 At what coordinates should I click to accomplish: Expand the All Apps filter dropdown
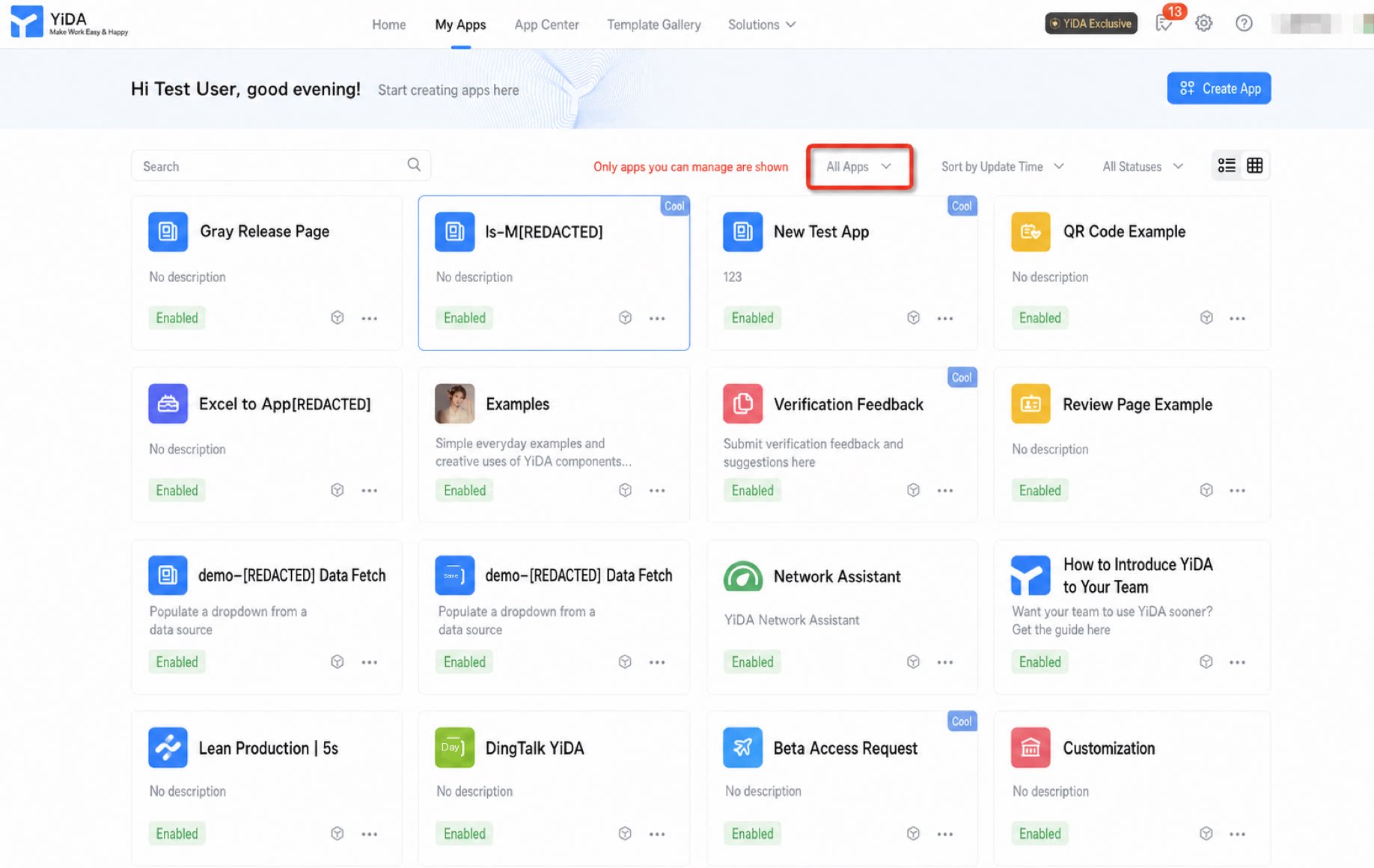tap(859, 166)
